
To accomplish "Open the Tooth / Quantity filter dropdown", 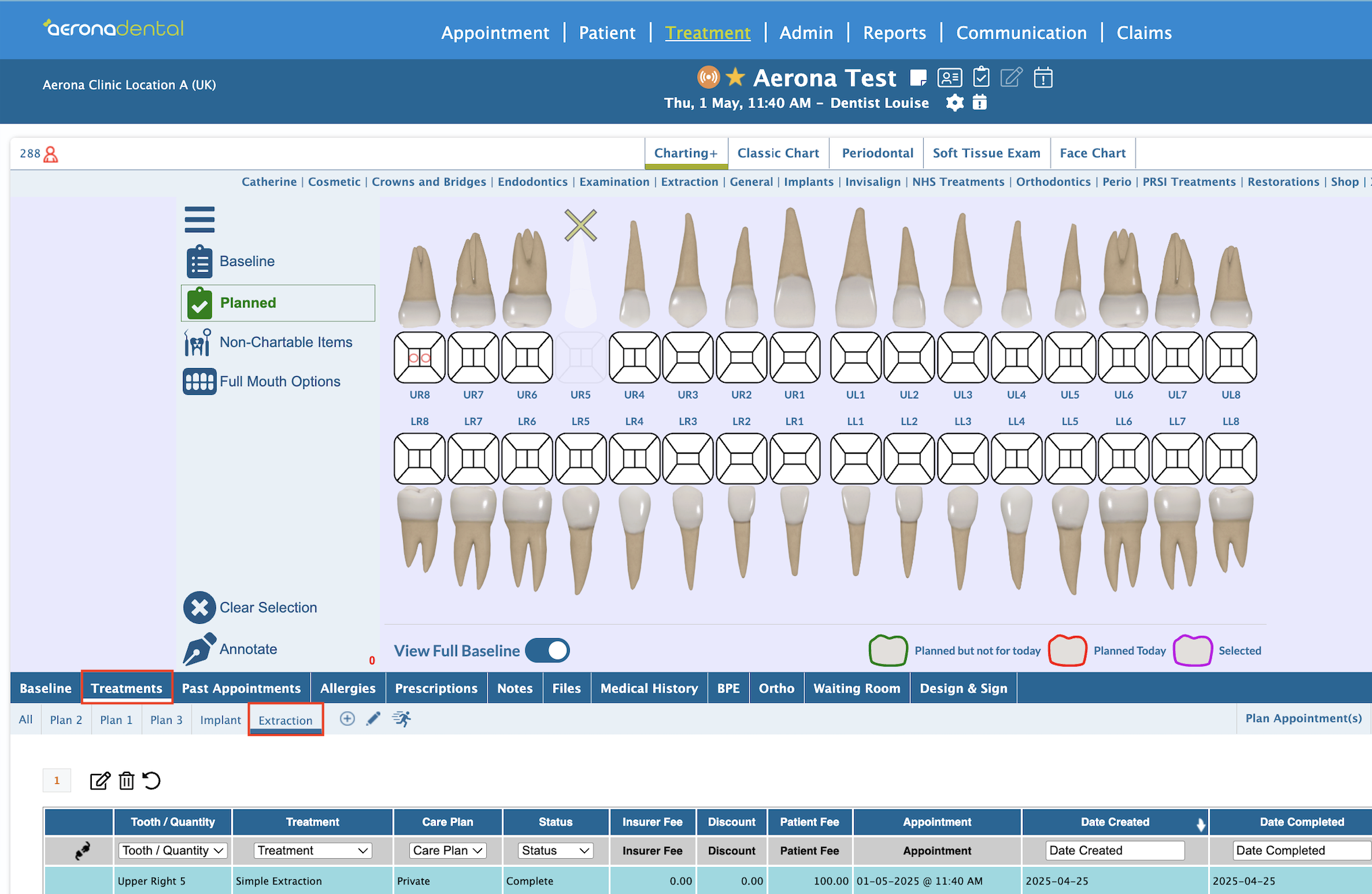I will [x=173, y=851].
